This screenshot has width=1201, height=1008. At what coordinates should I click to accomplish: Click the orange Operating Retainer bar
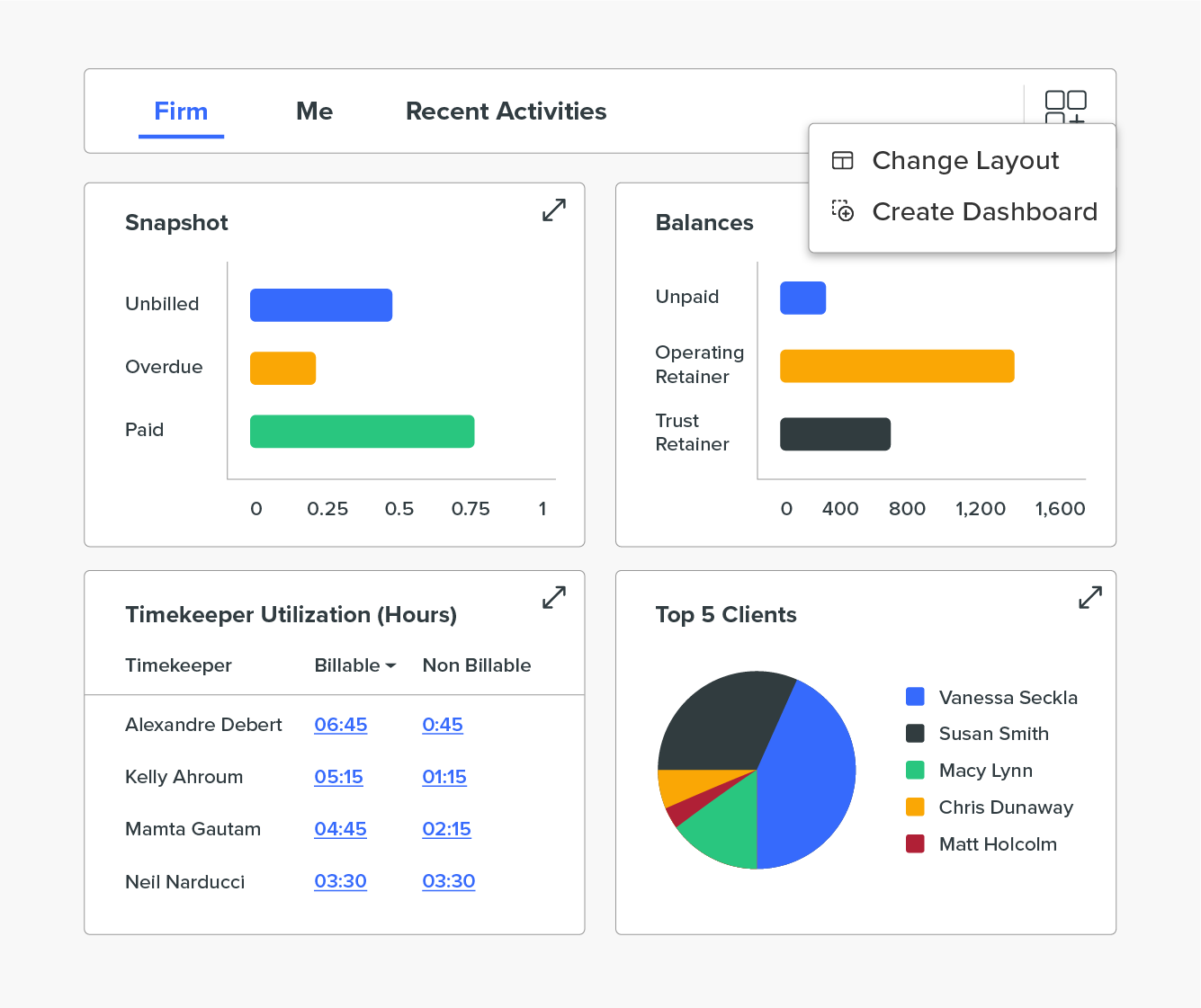[896, 366]
